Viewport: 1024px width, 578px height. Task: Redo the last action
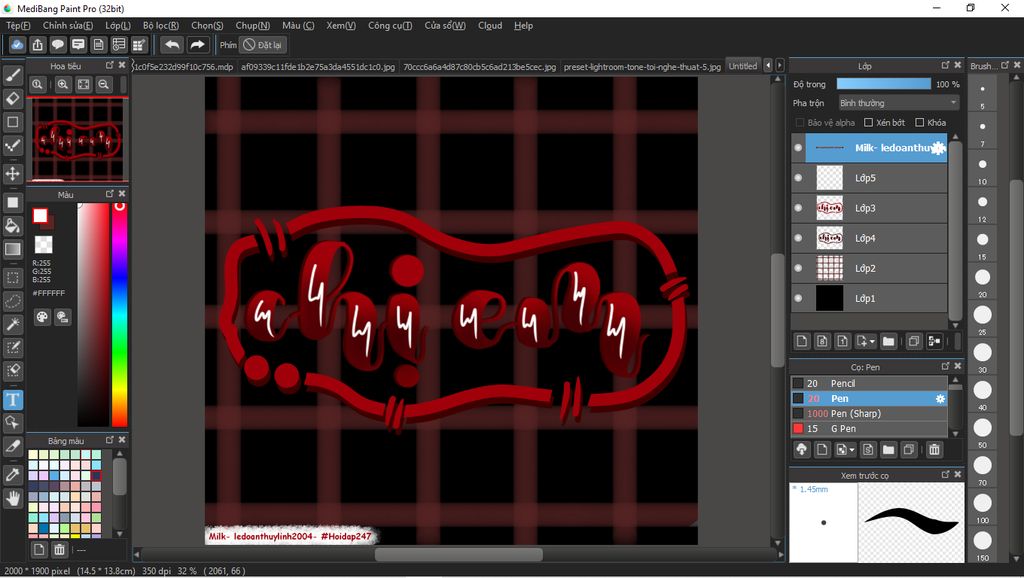(197, 44)
